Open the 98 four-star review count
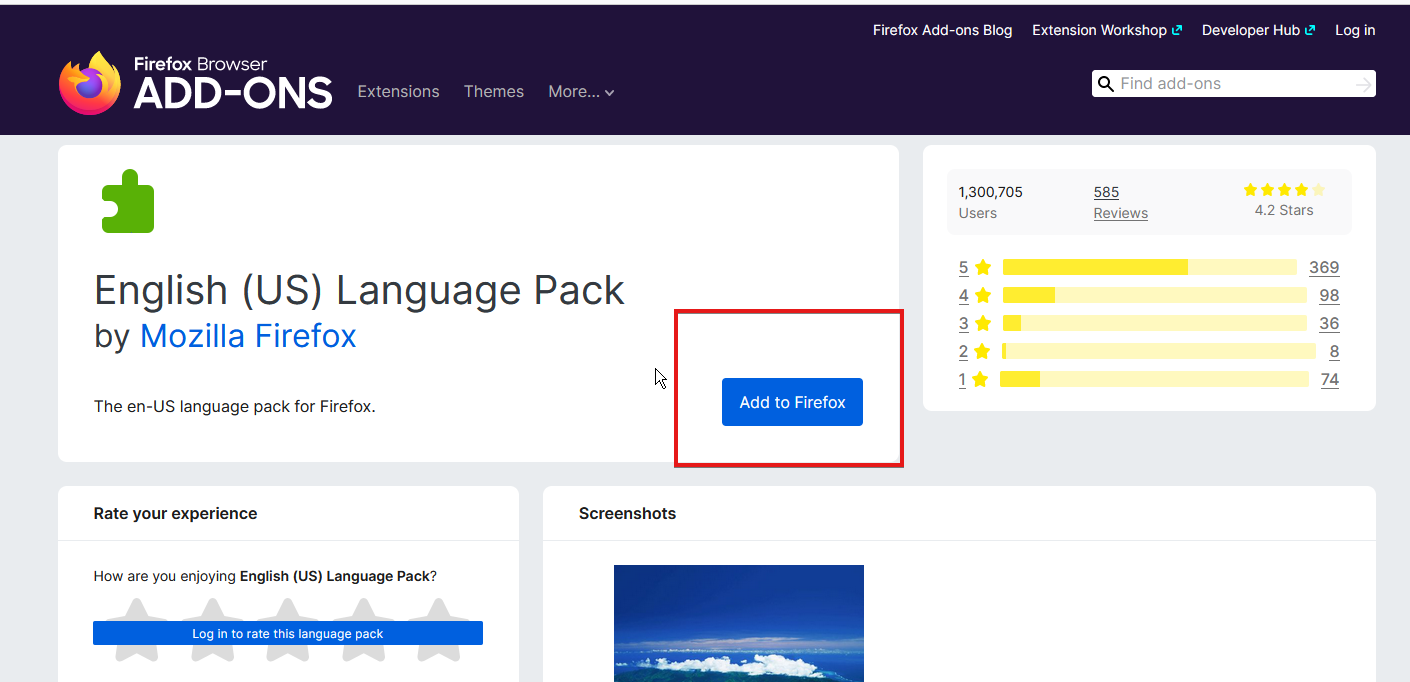The image size is (1410, 682). (x=1329, y=295)
